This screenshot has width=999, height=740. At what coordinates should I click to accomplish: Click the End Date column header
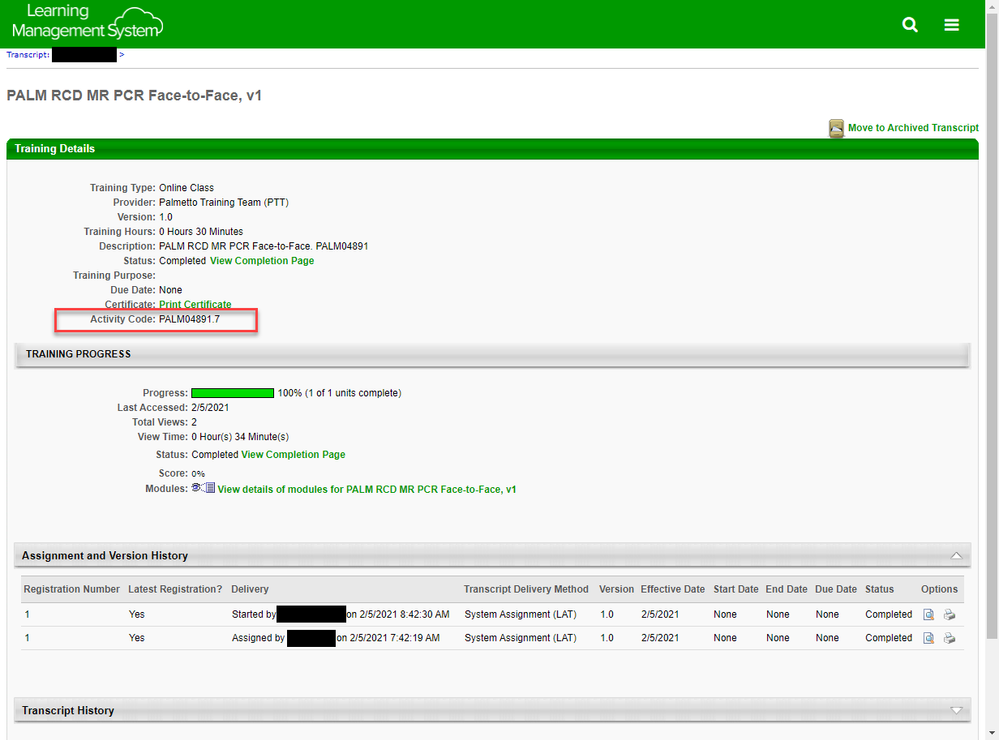786,589
